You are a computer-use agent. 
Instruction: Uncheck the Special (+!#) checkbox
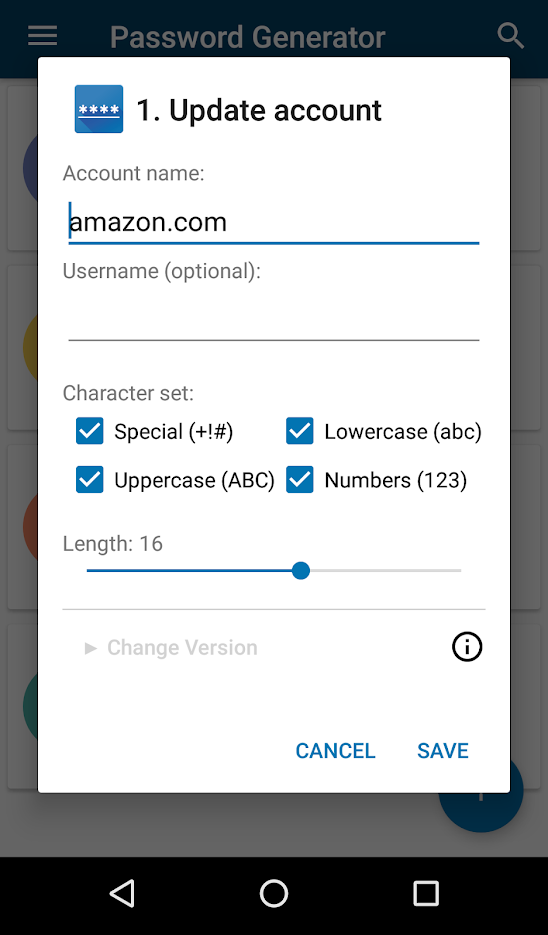pyautogui.click(x=90, y=431)
